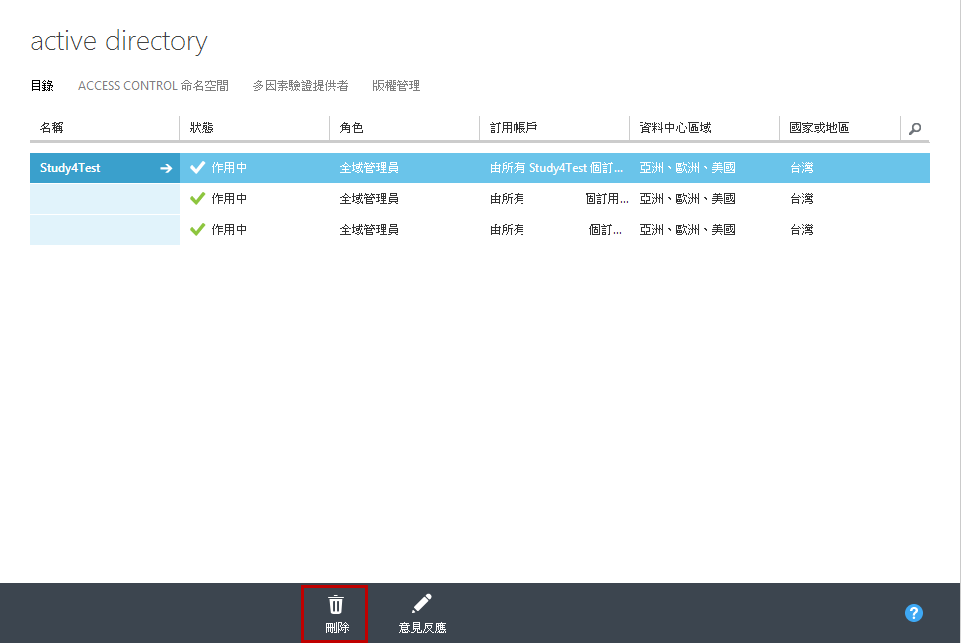The width and height of the screenshot is (961, 643).
Task: Sort by the 名稱 column header
Action: pyautogui.click(x=51, y=127)
